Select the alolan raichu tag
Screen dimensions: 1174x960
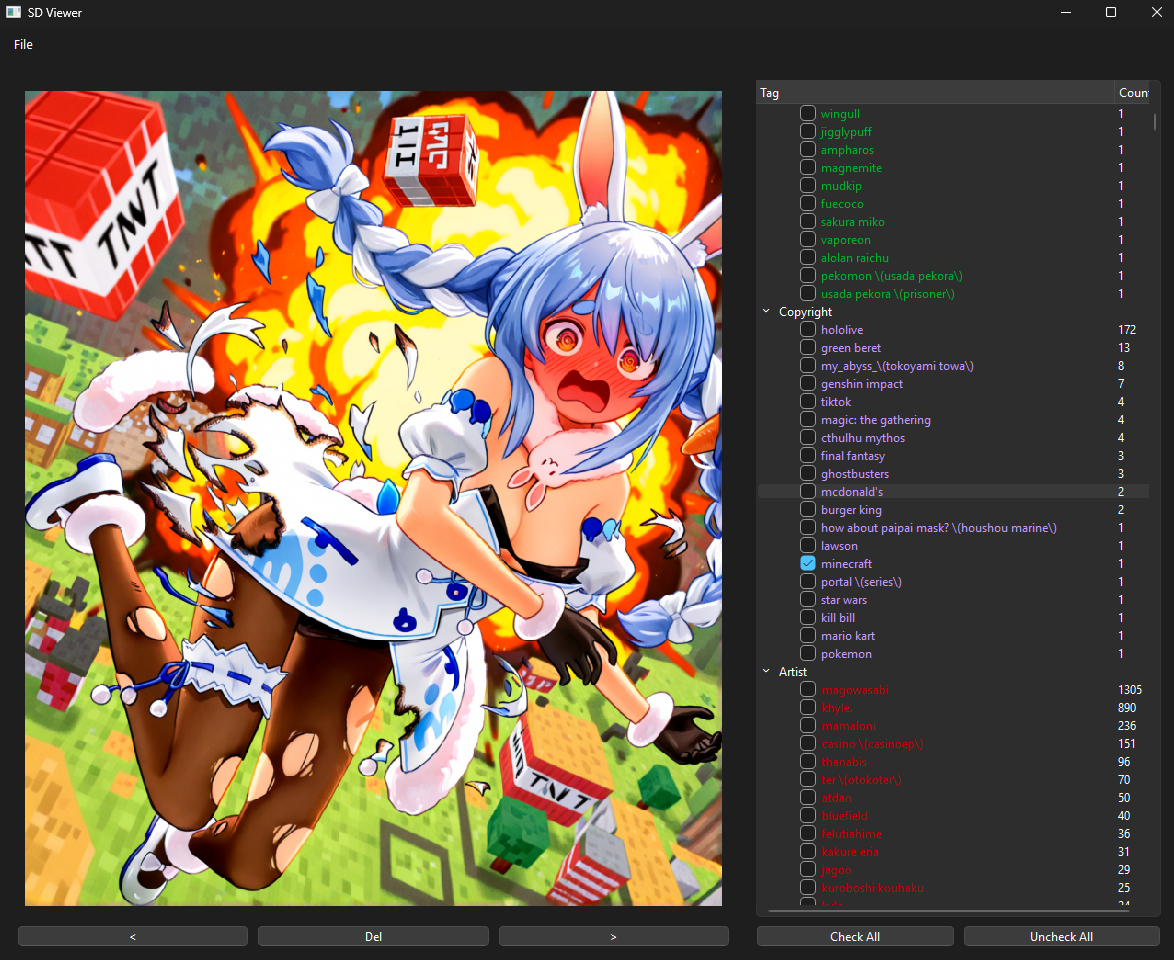tap(854, 258)
